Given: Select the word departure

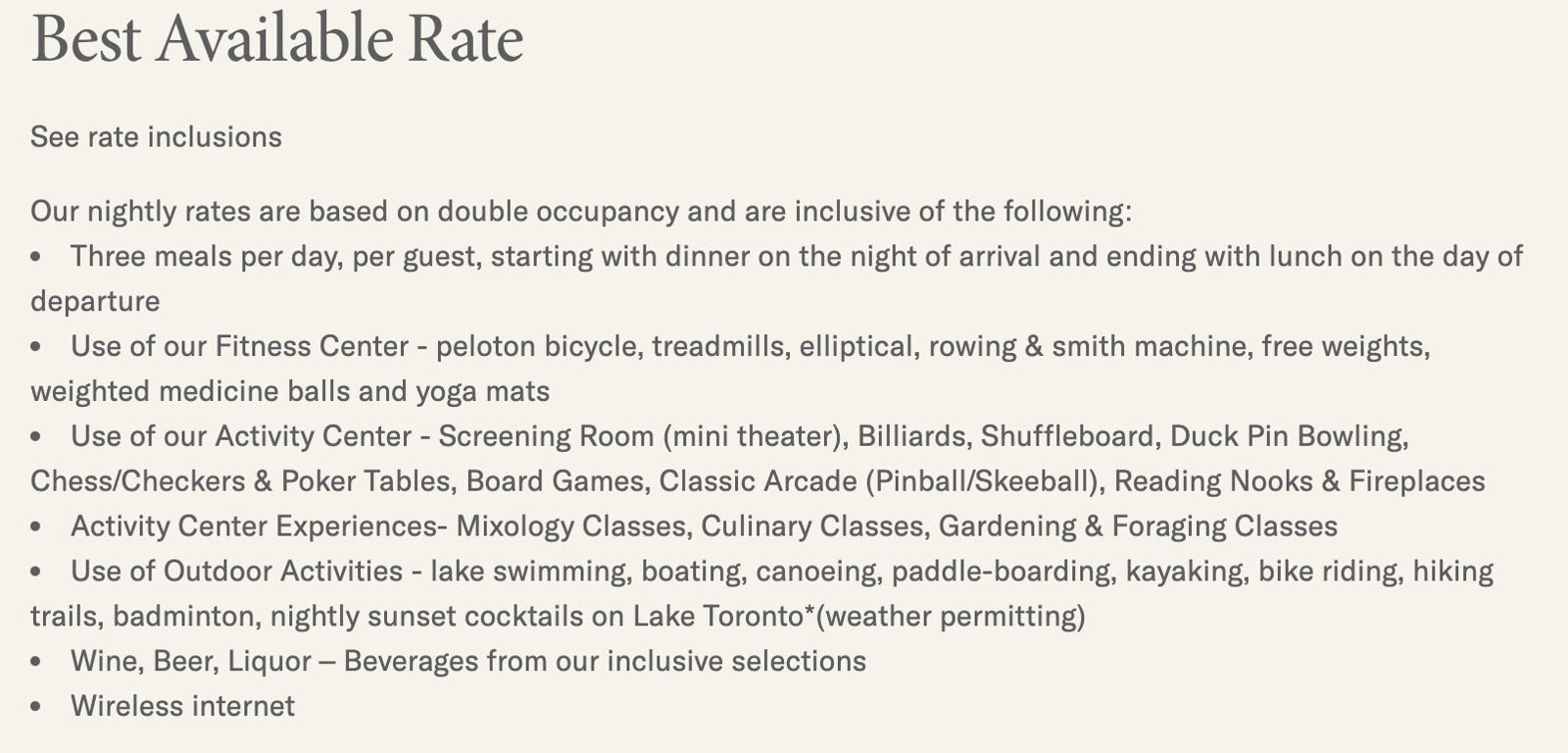Looking at the screenshot, I should tap(95, 301).
